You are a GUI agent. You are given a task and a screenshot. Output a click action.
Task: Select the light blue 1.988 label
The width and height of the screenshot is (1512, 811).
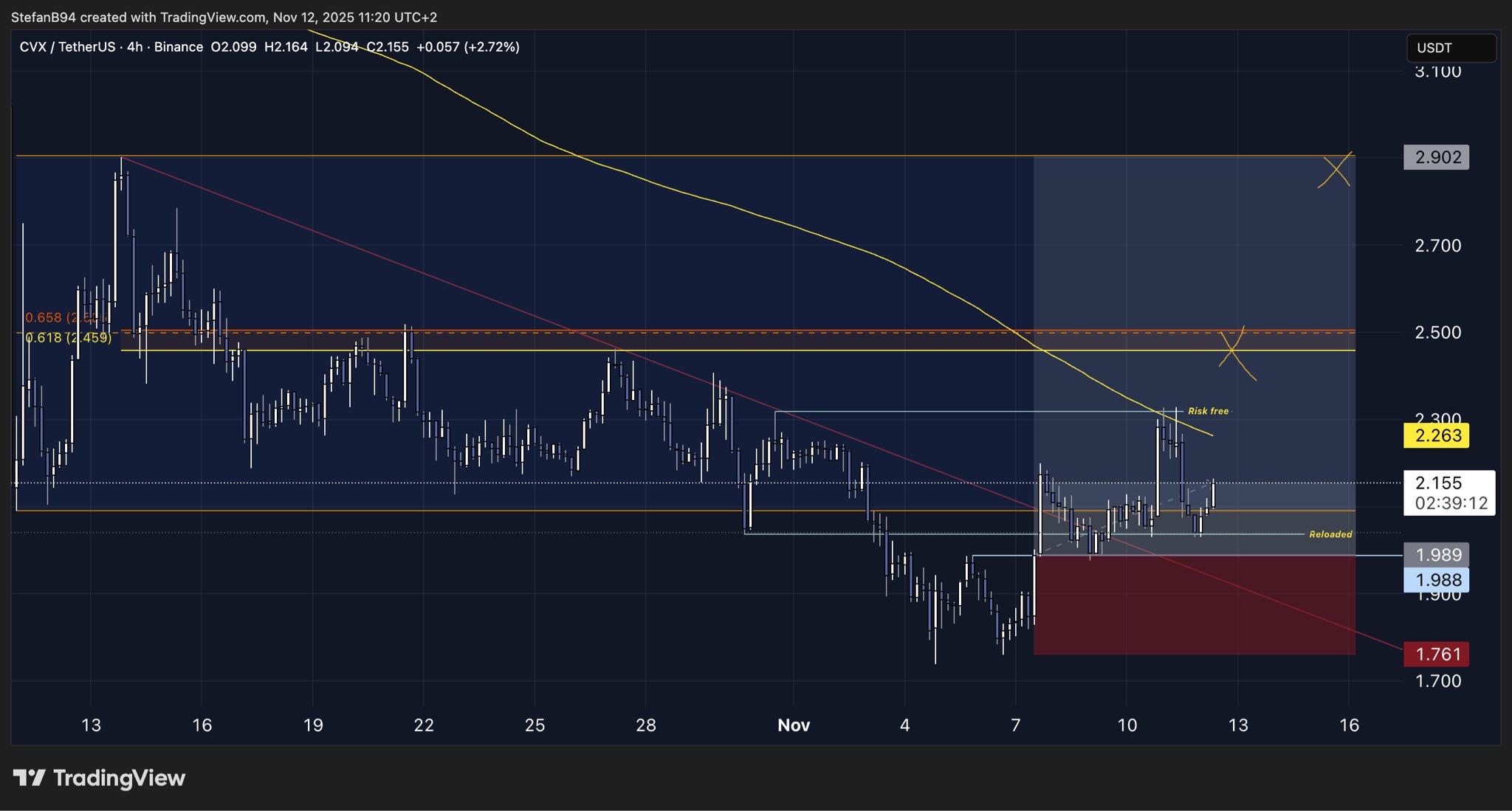1436,580
